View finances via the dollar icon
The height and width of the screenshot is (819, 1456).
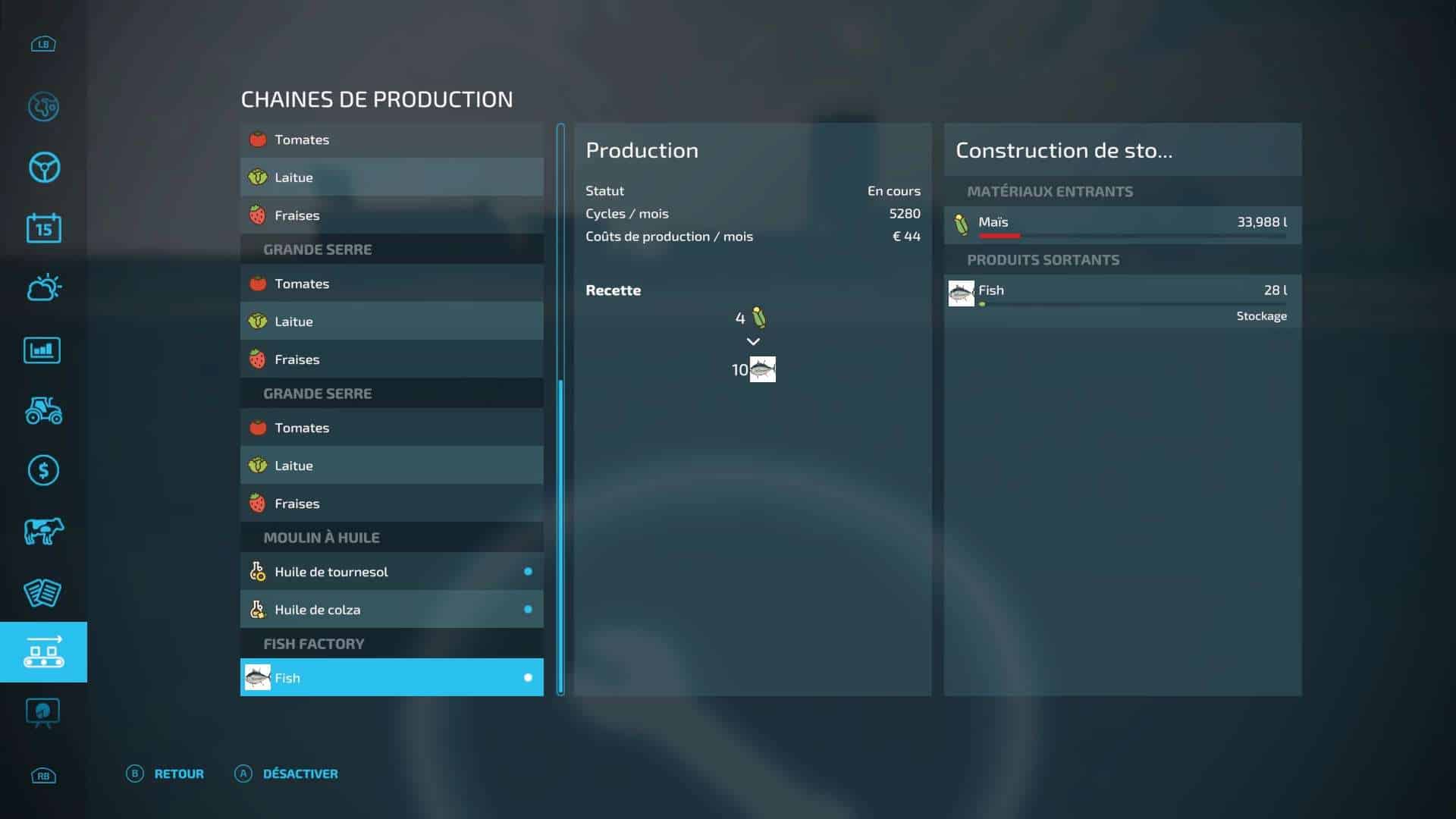coord(43,471)
